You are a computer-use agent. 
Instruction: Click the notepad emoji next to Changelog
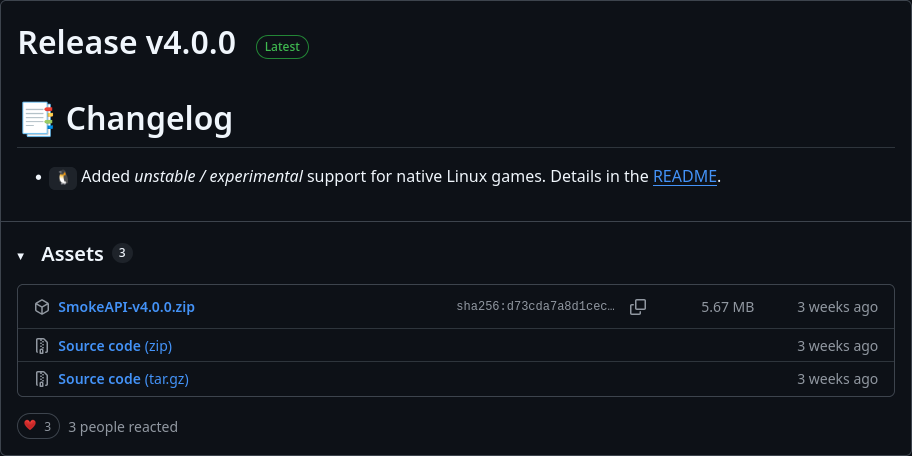tap(37, 119)
